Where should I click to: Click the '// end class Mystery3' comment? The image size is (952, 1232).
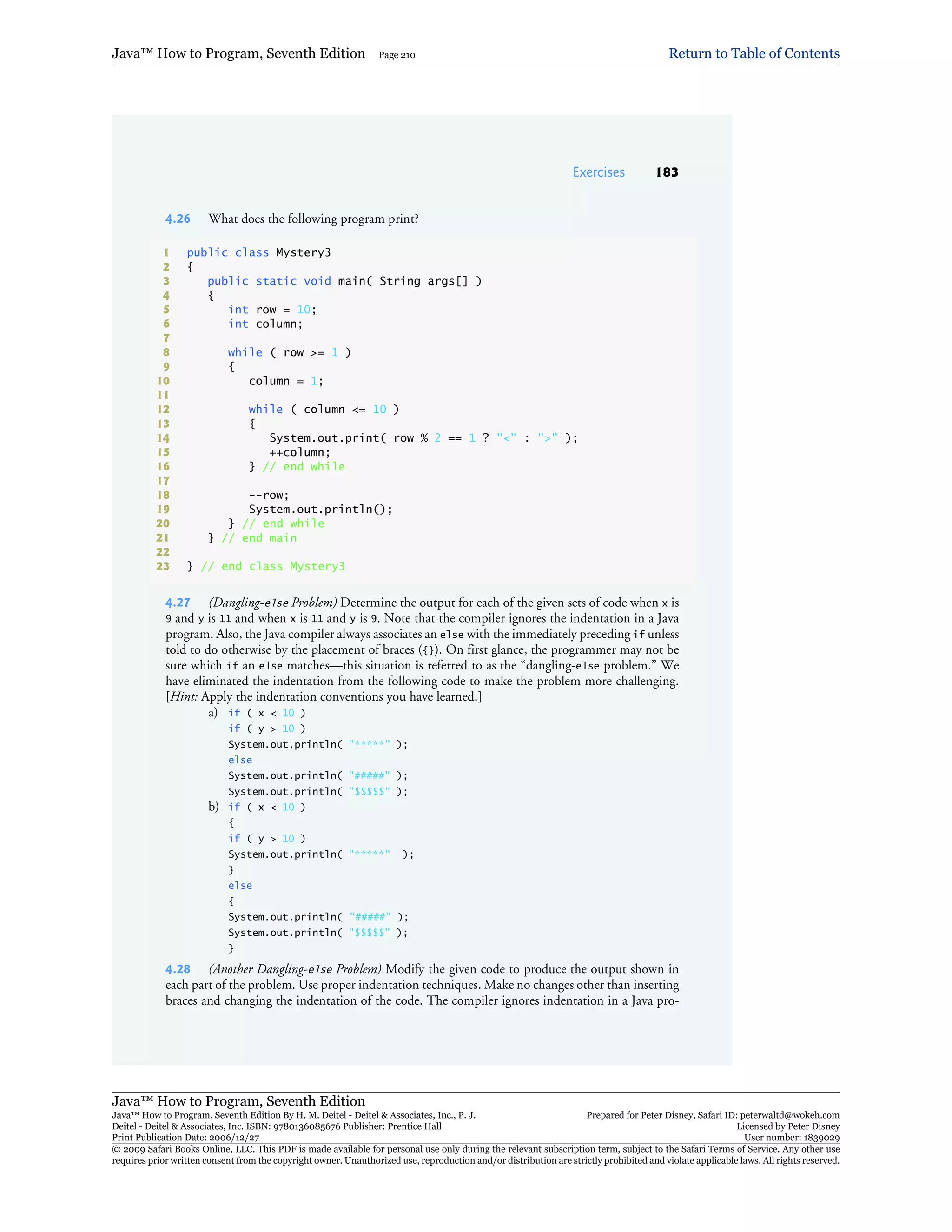272,566
